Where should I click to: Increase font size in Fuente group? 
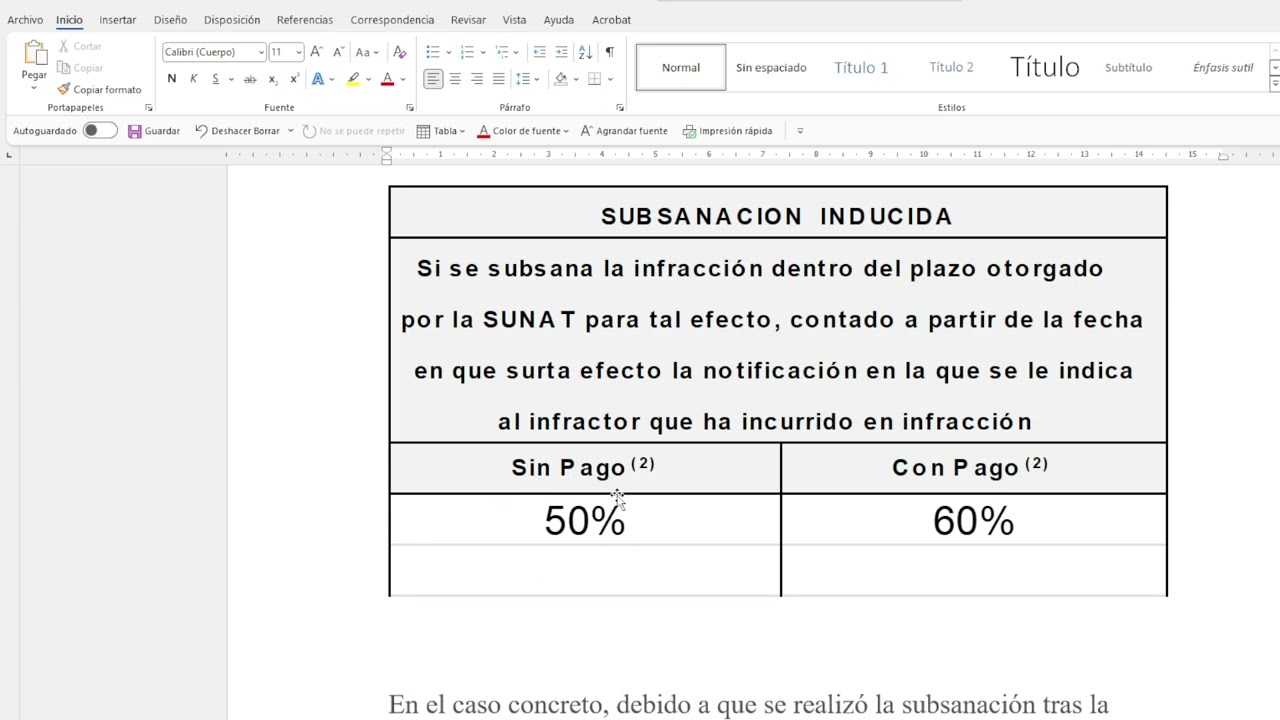(316, 52)
